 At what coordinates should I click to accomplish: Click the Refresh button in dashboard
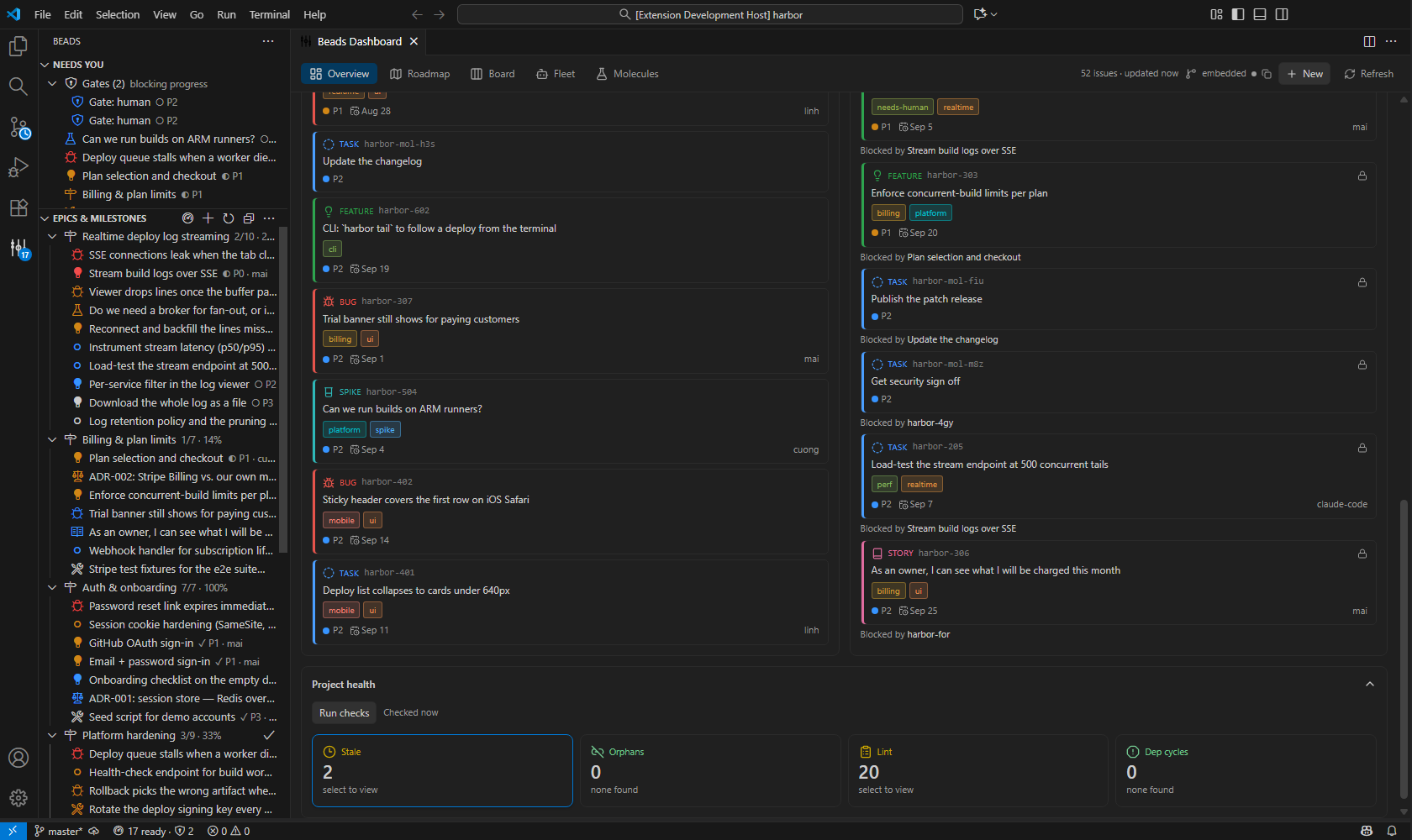click(1368, 74)
